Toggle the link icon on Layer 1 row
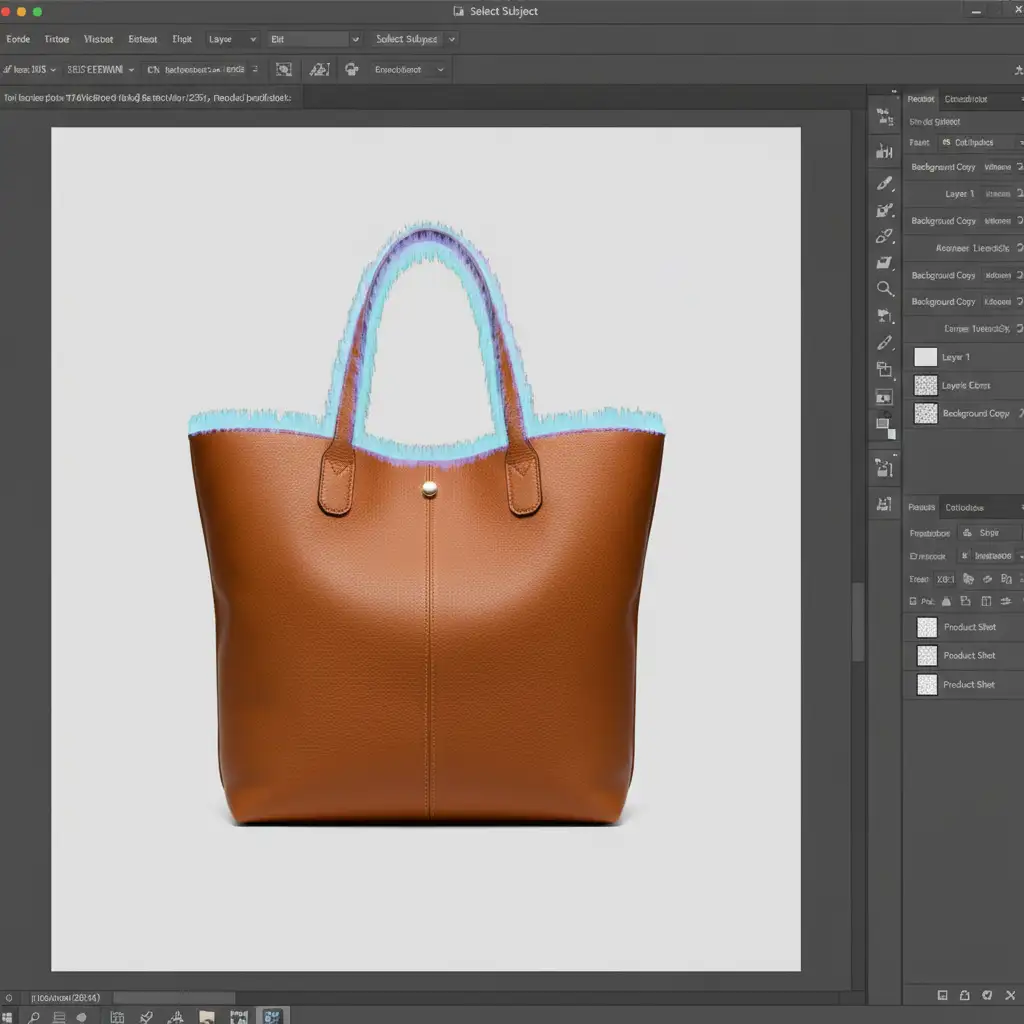 [1019, 194]
